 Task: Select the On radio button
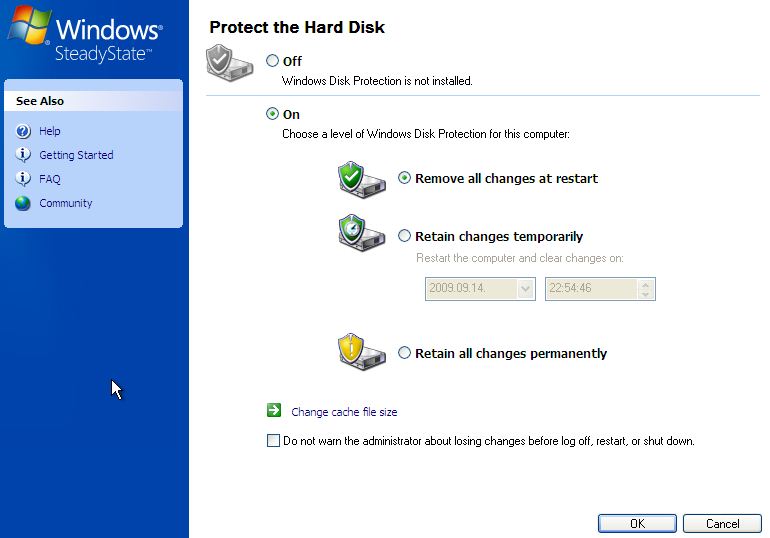(x=273, y=114)
